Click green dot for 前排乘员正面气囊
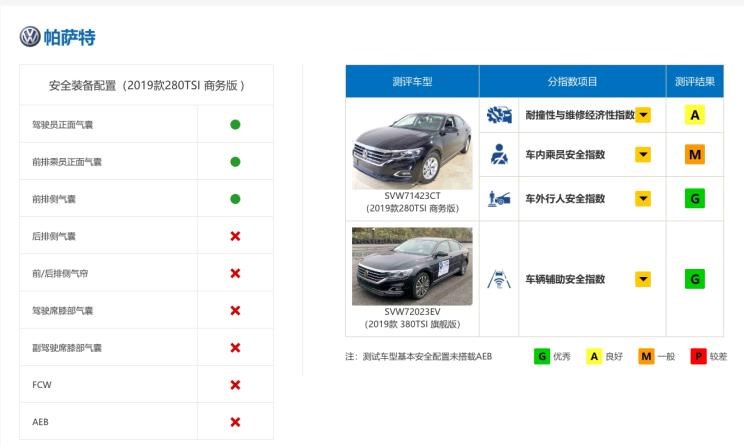The height and width of the screenshot is (446, 744). pos(235,162)
